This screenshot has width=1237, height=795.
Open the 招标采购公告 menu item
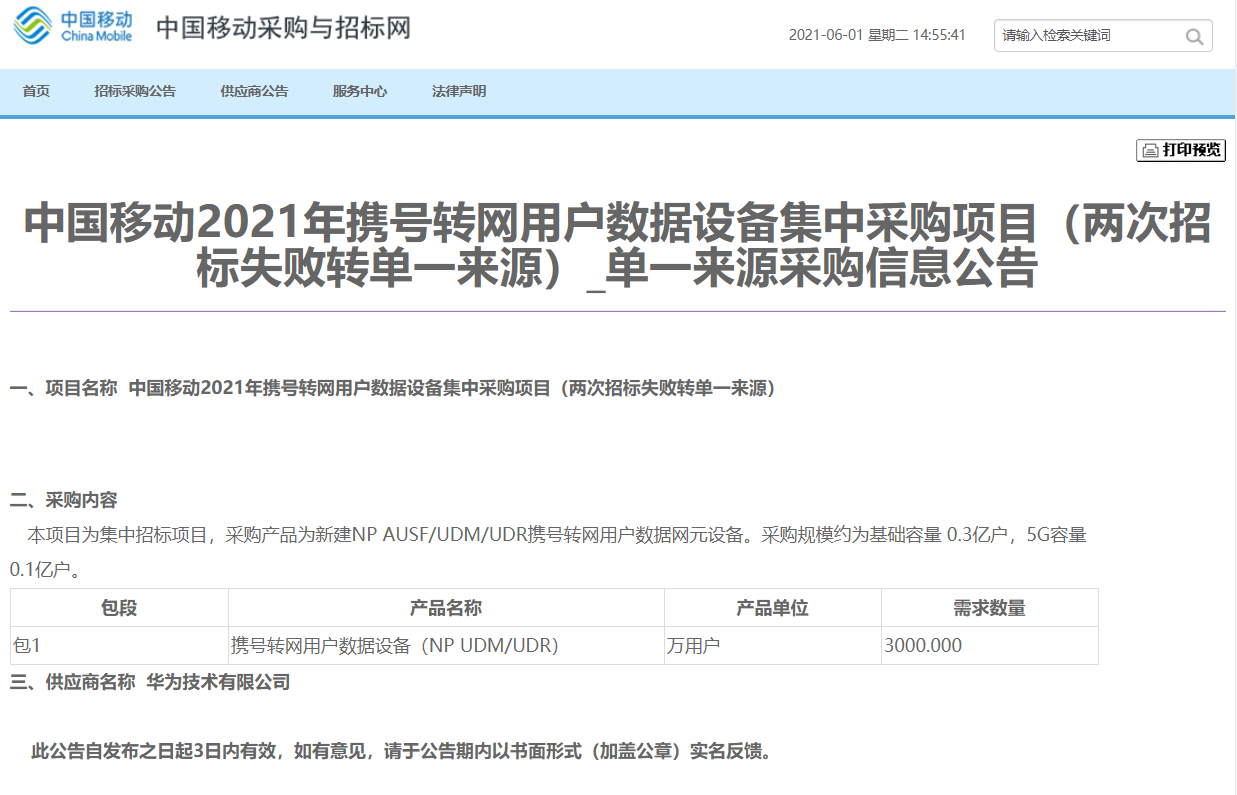[135, 92]
